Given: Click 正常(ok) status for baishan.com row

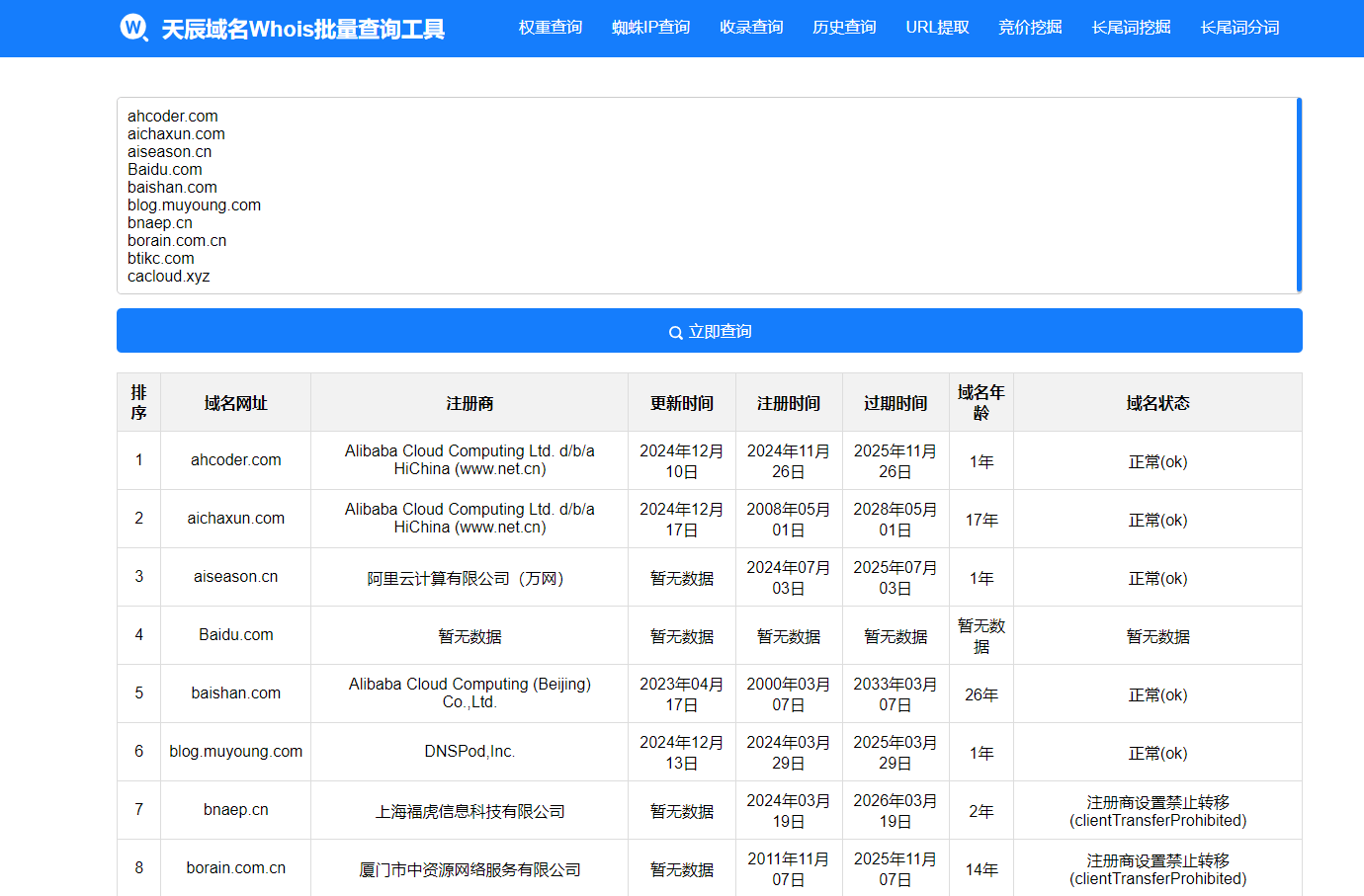Looking at the screenshot, I should 1157,693.
